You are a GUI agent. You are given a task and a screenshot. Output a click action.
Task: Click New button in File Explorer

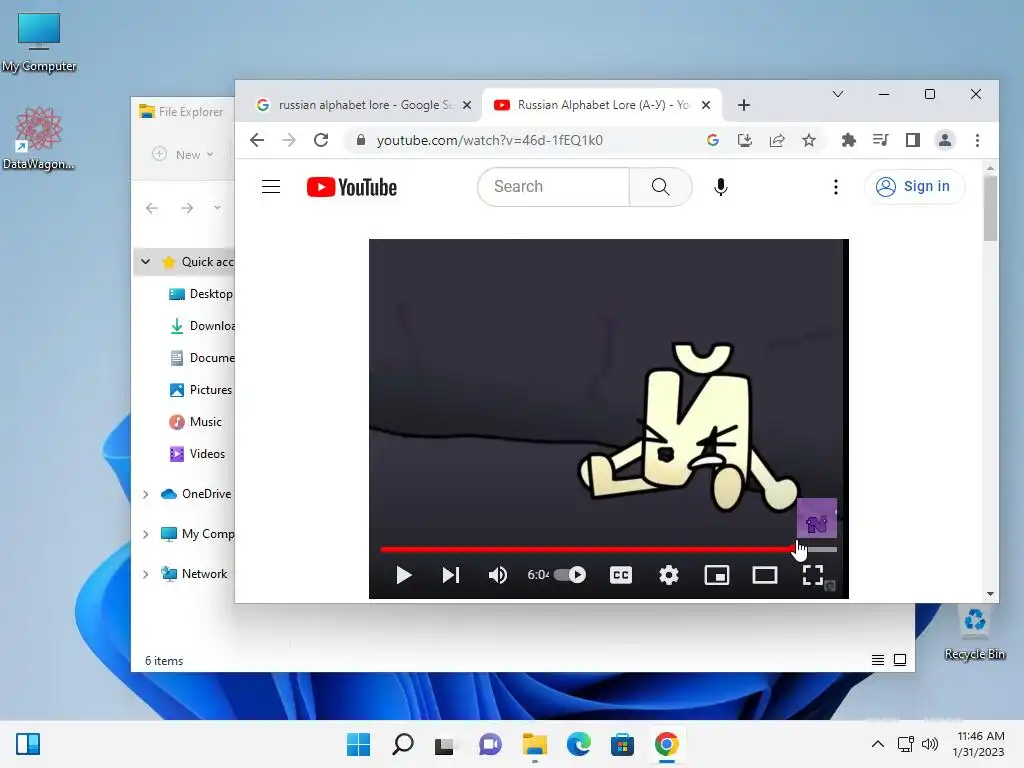183,155
